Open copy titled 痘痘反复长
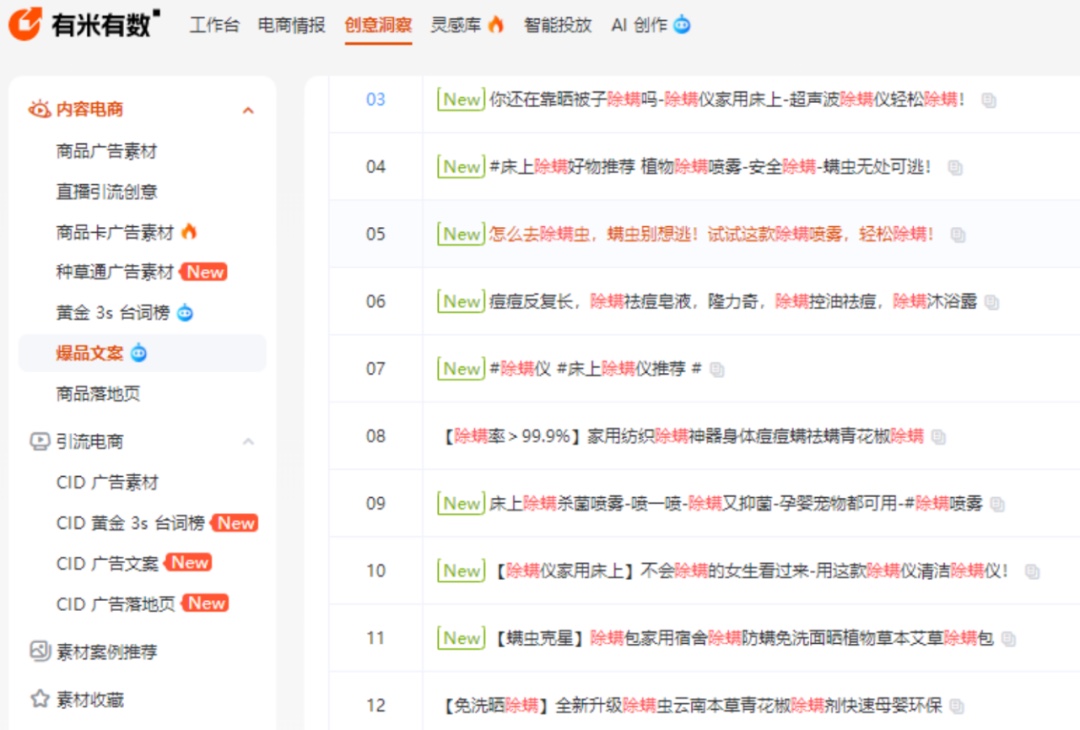 [x=733, y=302]
